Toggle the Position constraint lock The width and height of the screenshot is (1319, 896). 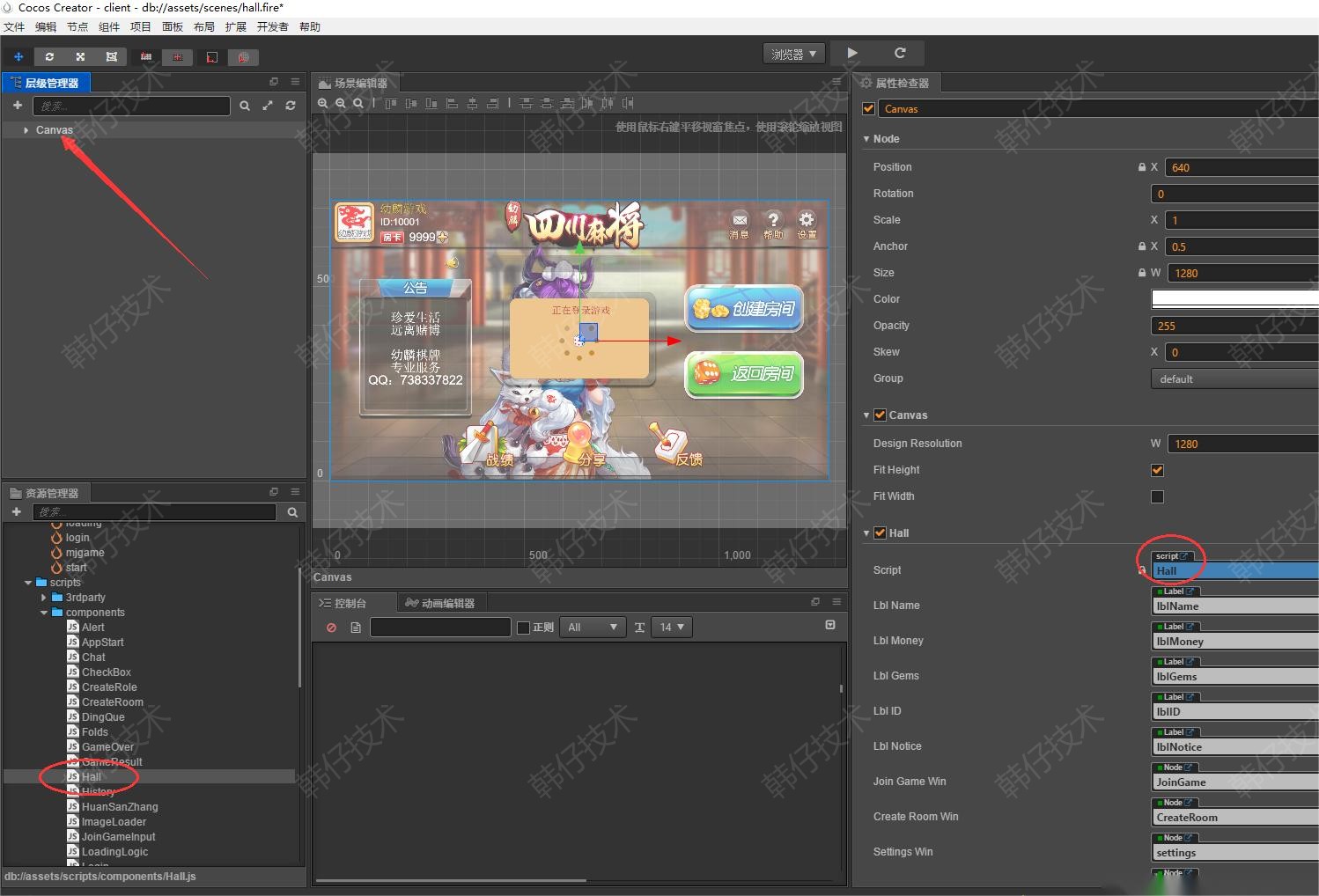(1142, 167)
